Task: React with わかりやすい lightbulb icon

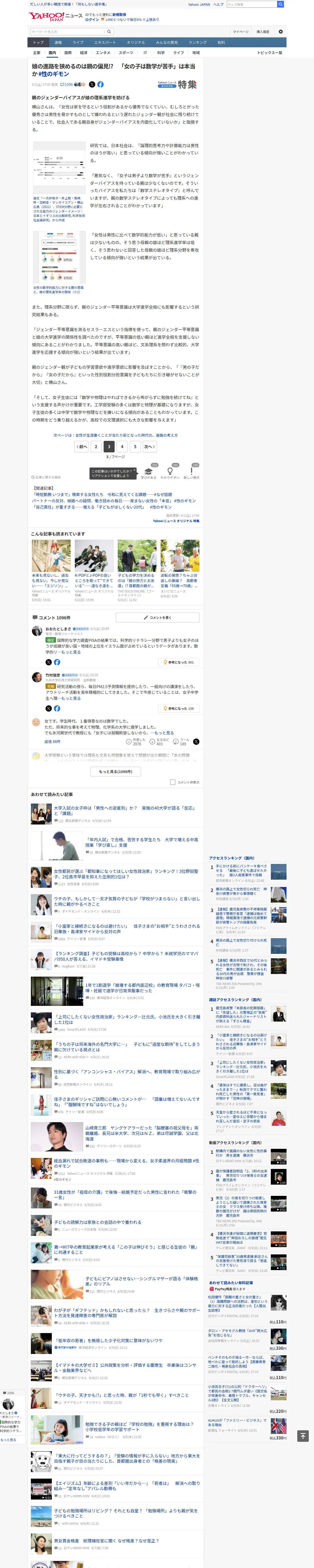Action: (170, 472)
